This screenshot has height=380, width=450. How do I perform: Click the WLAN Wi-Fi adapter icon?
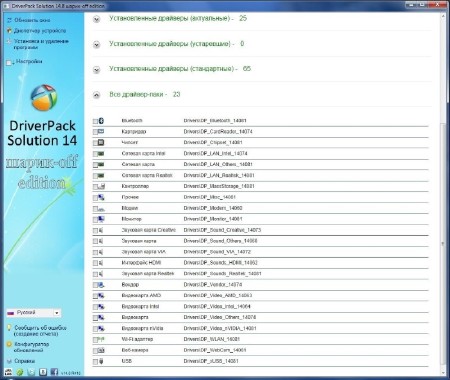click(101, 339)
